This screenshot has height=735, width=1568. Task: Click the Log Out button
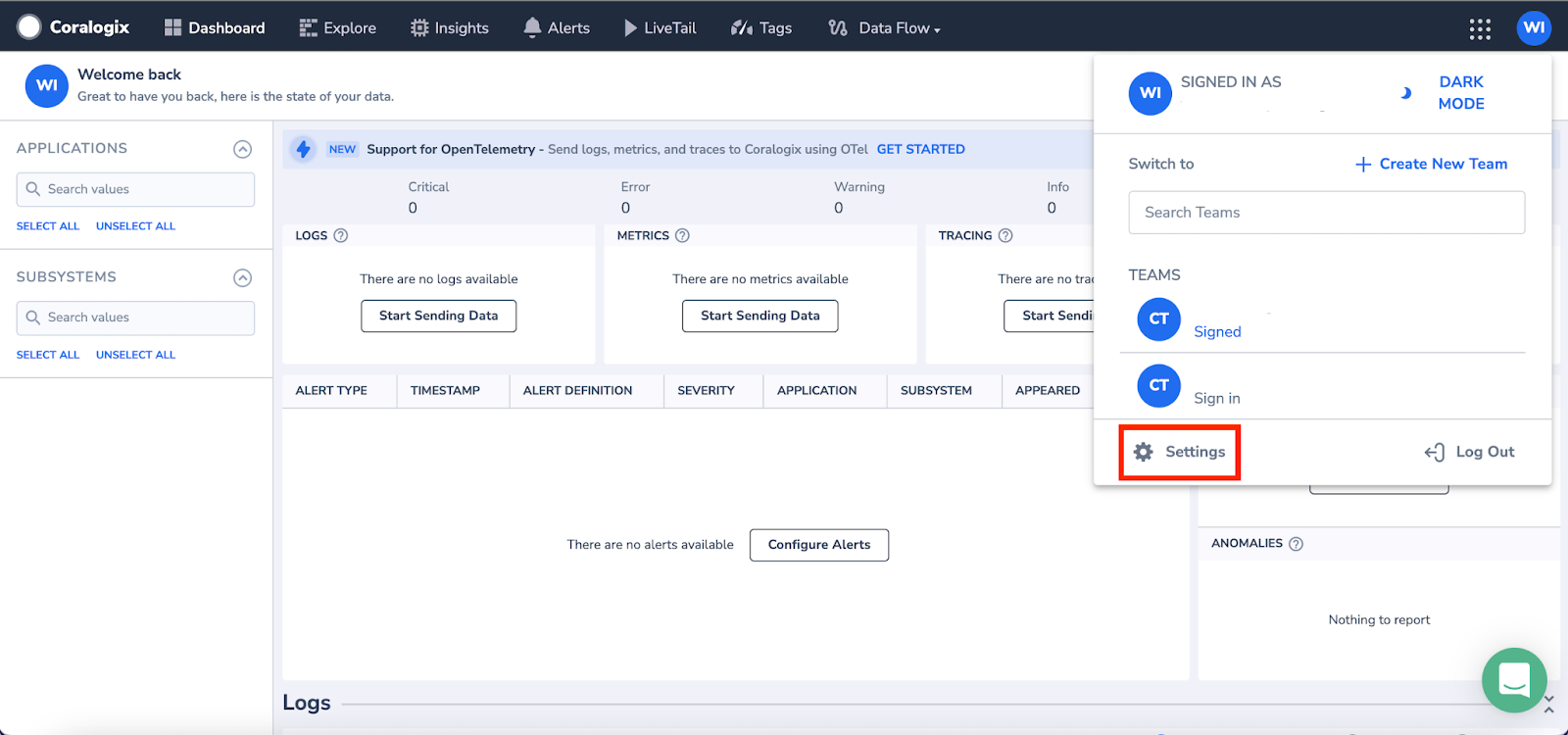click(1470, 452)
